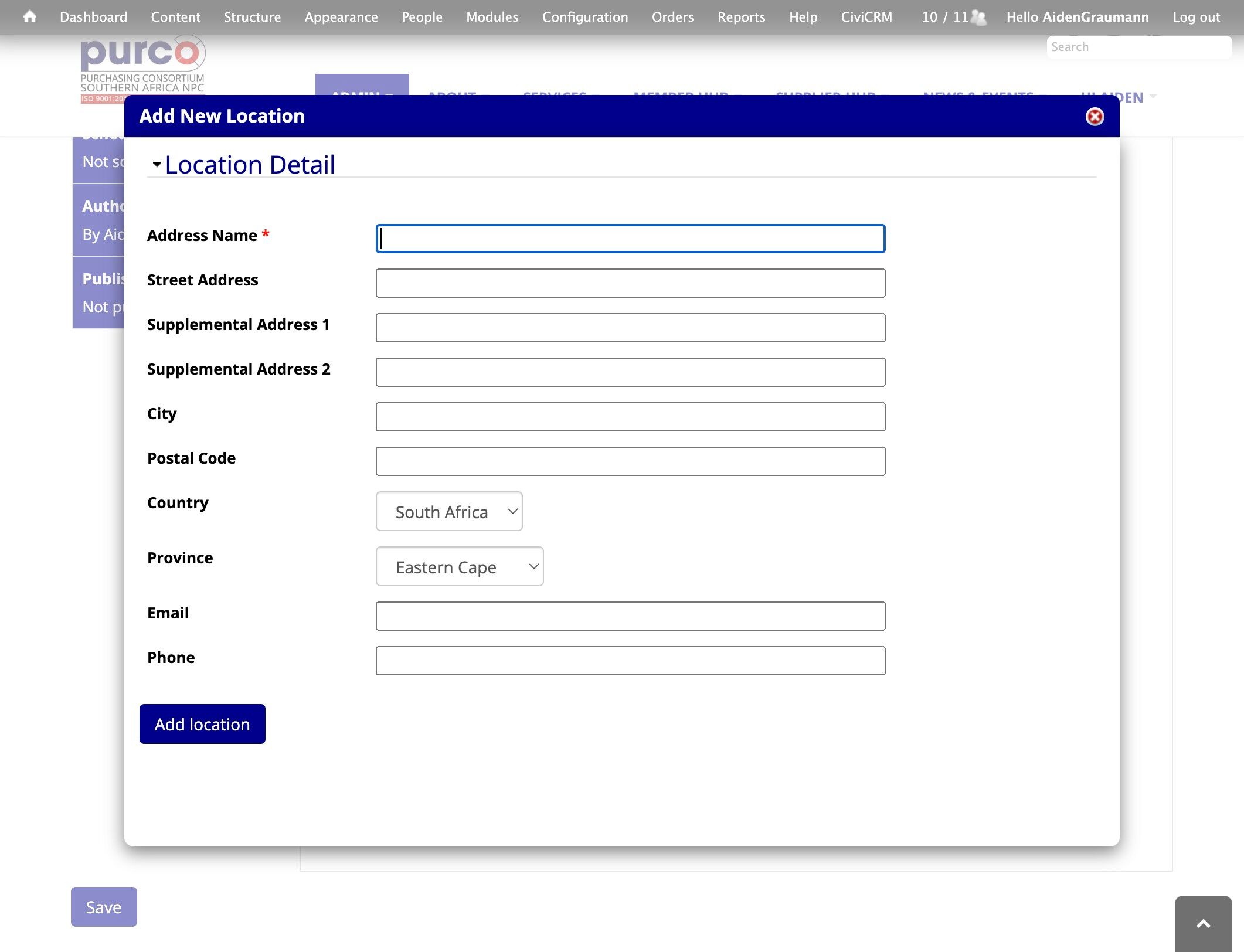Click the Save button
The image size is (1244, 952).
point(104,907)
